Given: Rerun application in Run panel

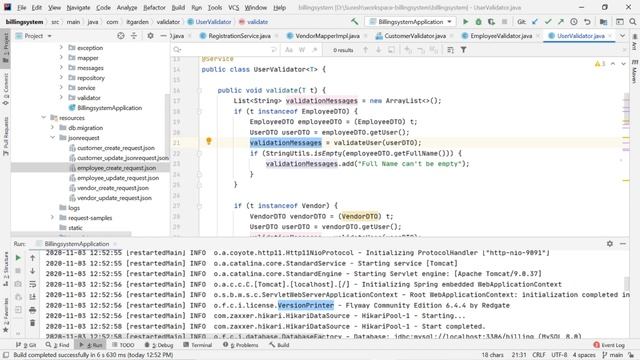Looking at the screenshot, I should (x=18, y=258).
